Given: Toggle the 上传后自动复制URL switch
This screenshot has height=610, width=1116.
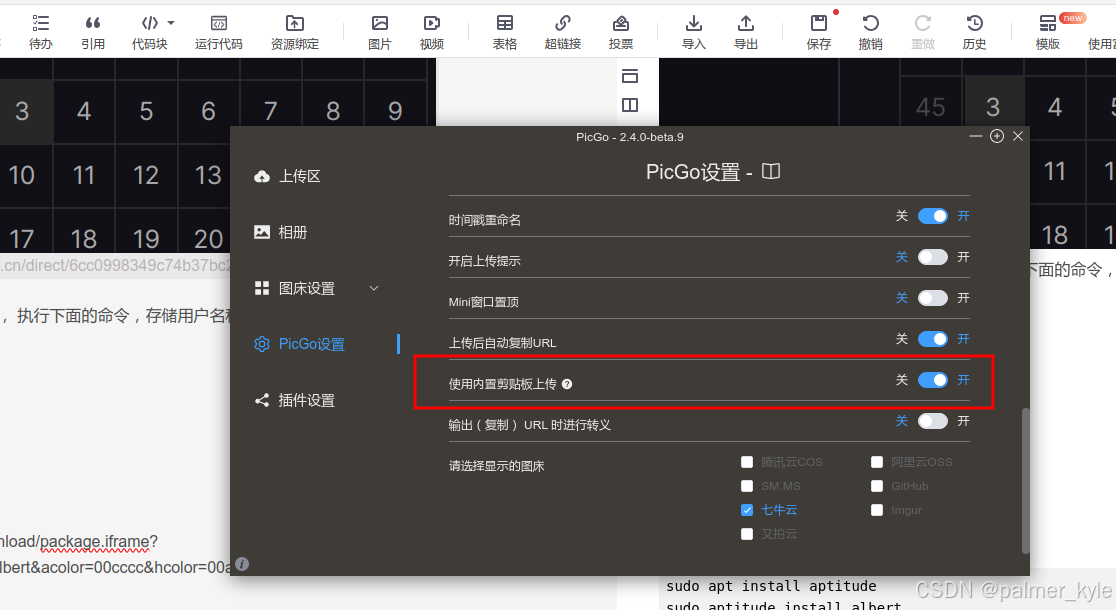Looking at the screenshot, I should [x=932, y=340].
